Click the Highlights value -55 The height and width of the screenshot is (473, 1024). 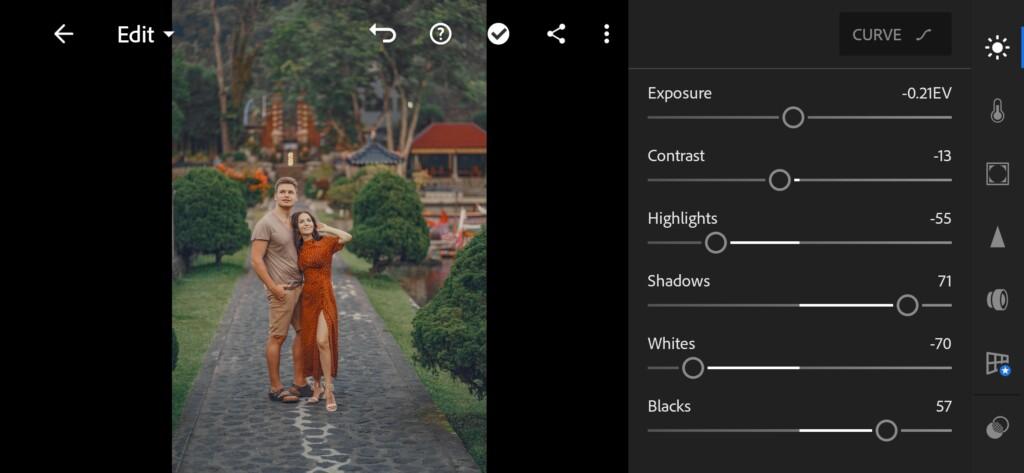940,219
